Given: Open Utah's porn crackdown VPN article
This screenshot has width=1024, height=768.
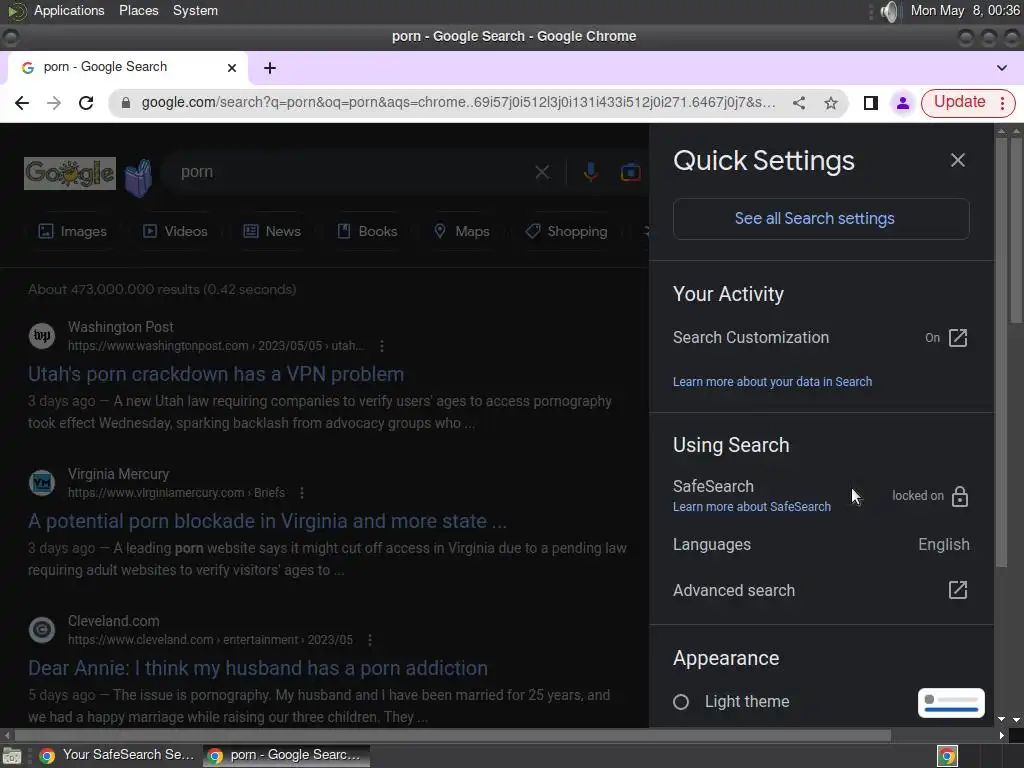Looking at the screenshot, I should tap(216, 374).
